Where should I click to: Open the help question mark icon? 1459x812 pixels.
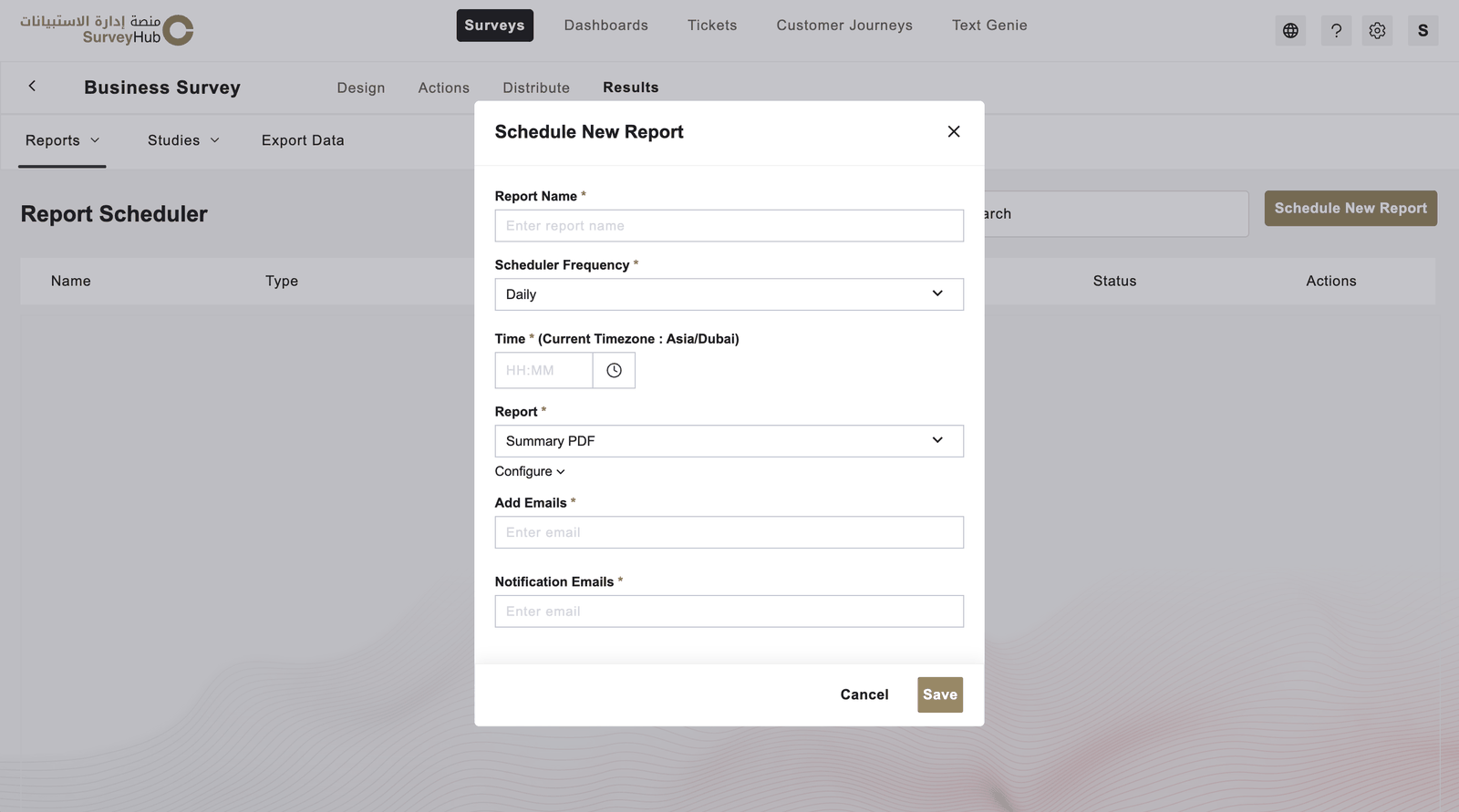point(1336,31)
